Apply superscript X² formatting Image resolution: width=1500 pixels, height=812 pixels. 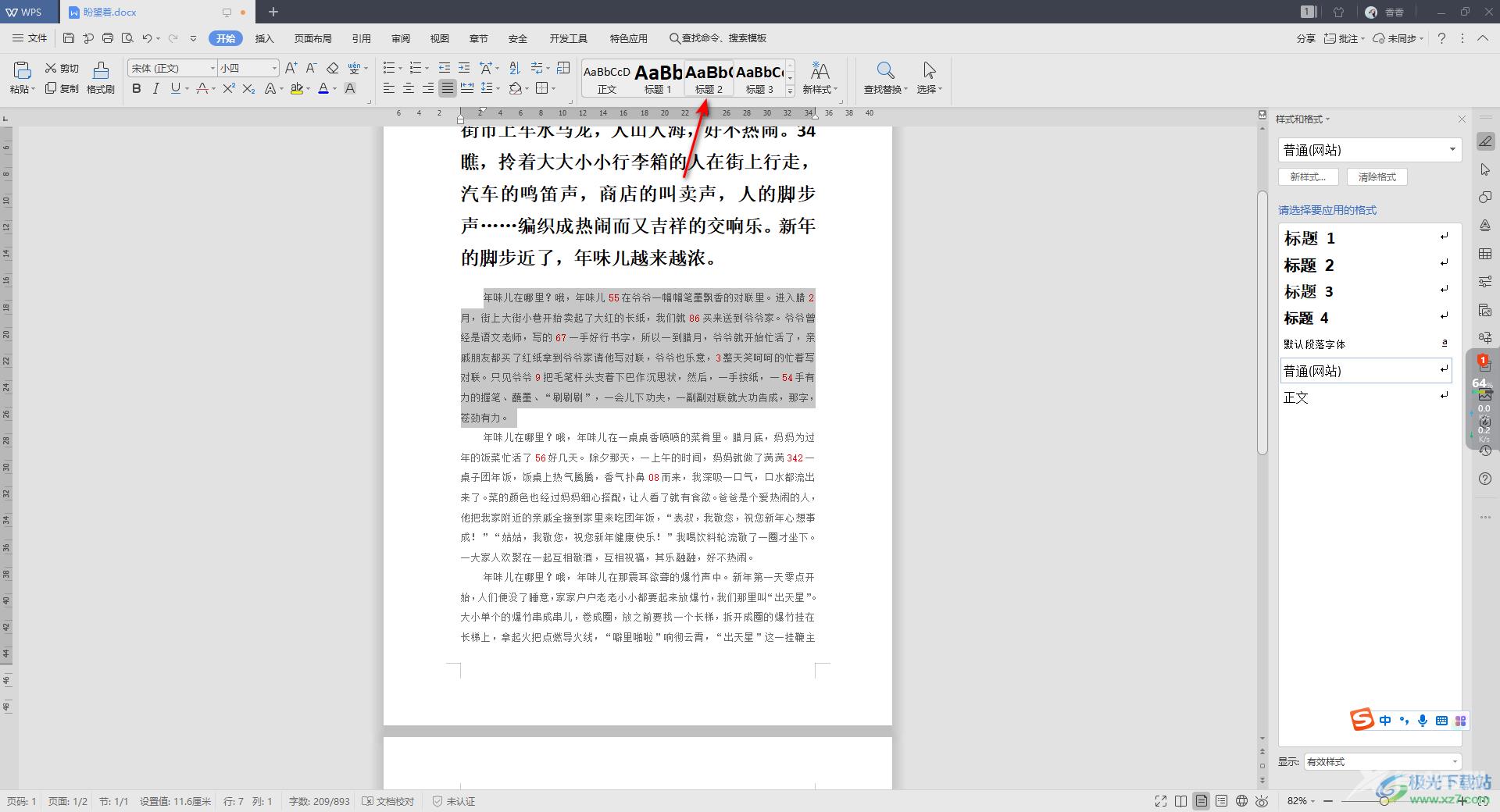click(229, 89)
